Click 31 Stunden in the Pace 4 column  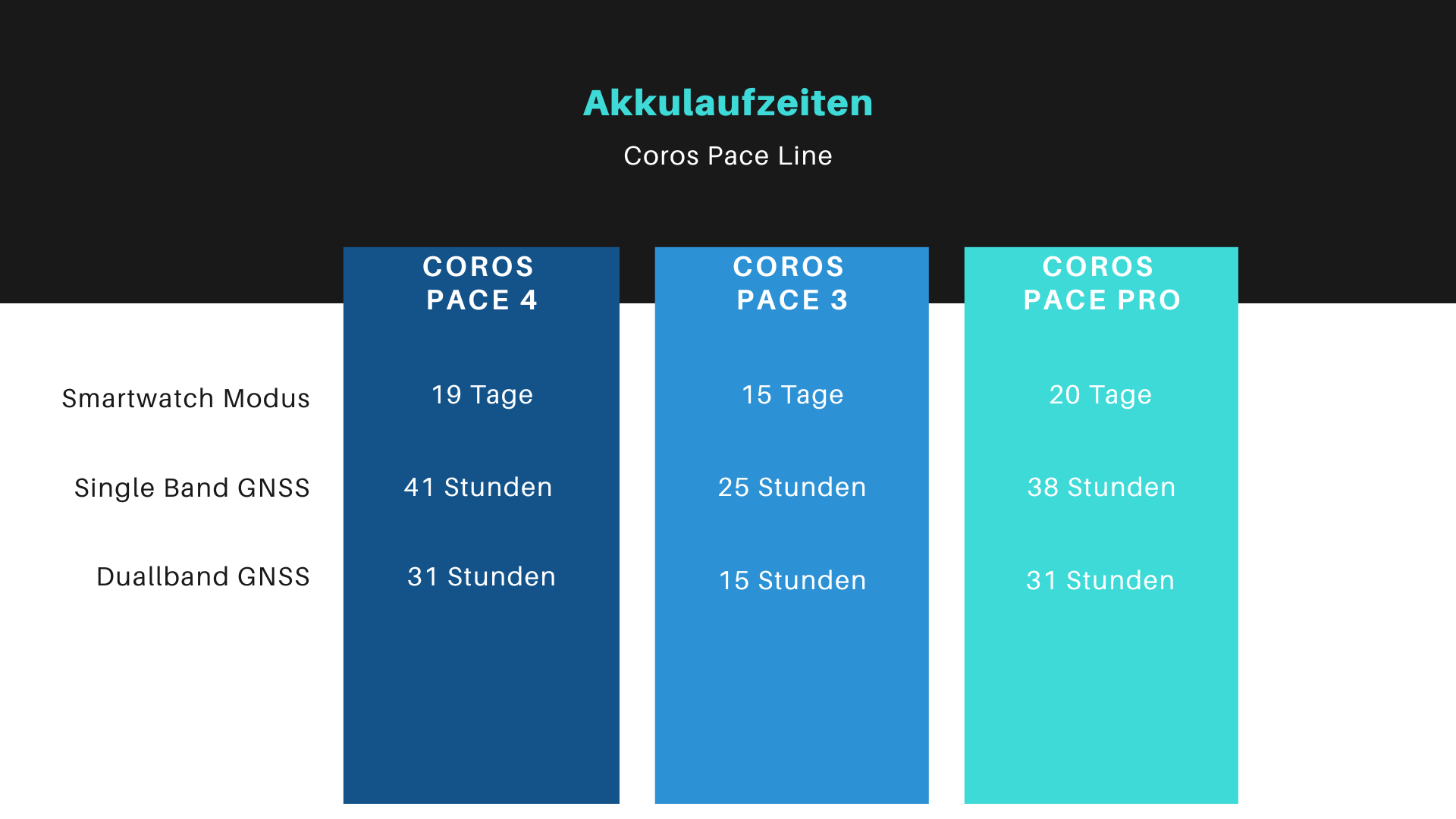(x=482, y=577)
